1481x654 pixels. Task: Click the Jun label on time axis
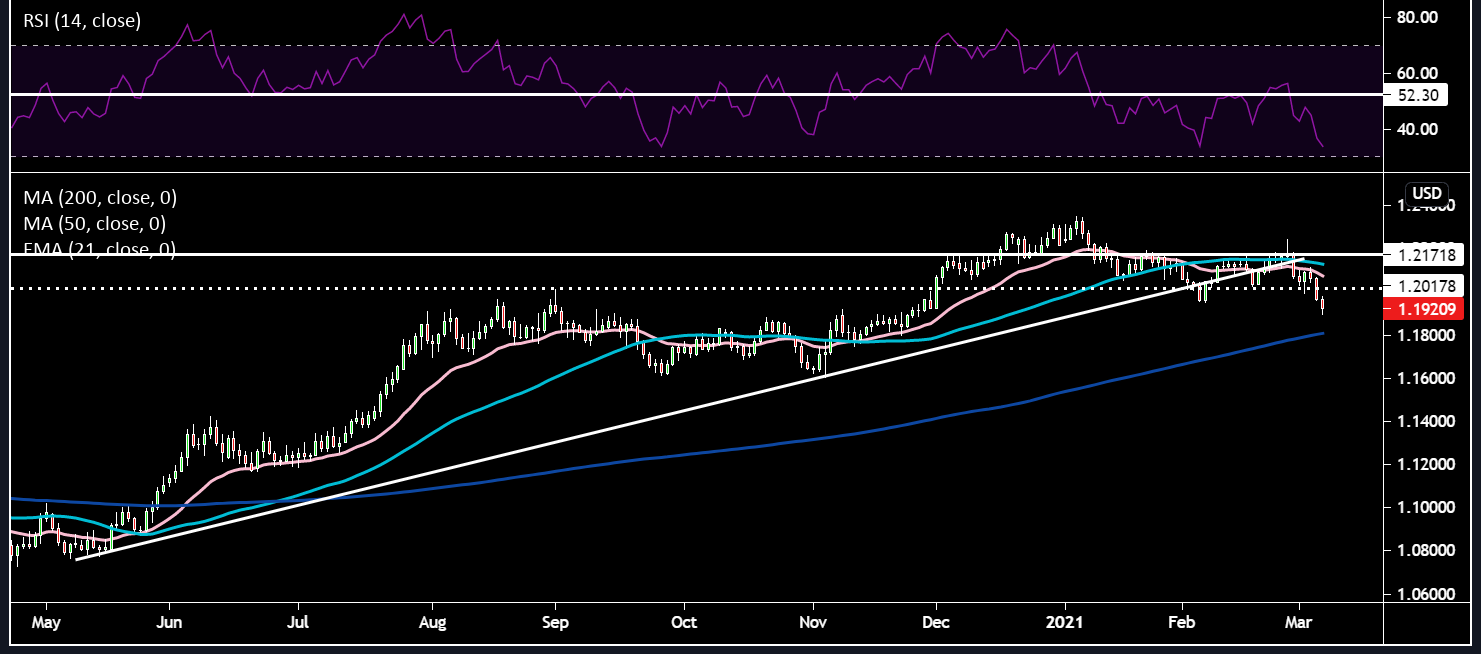169,621
